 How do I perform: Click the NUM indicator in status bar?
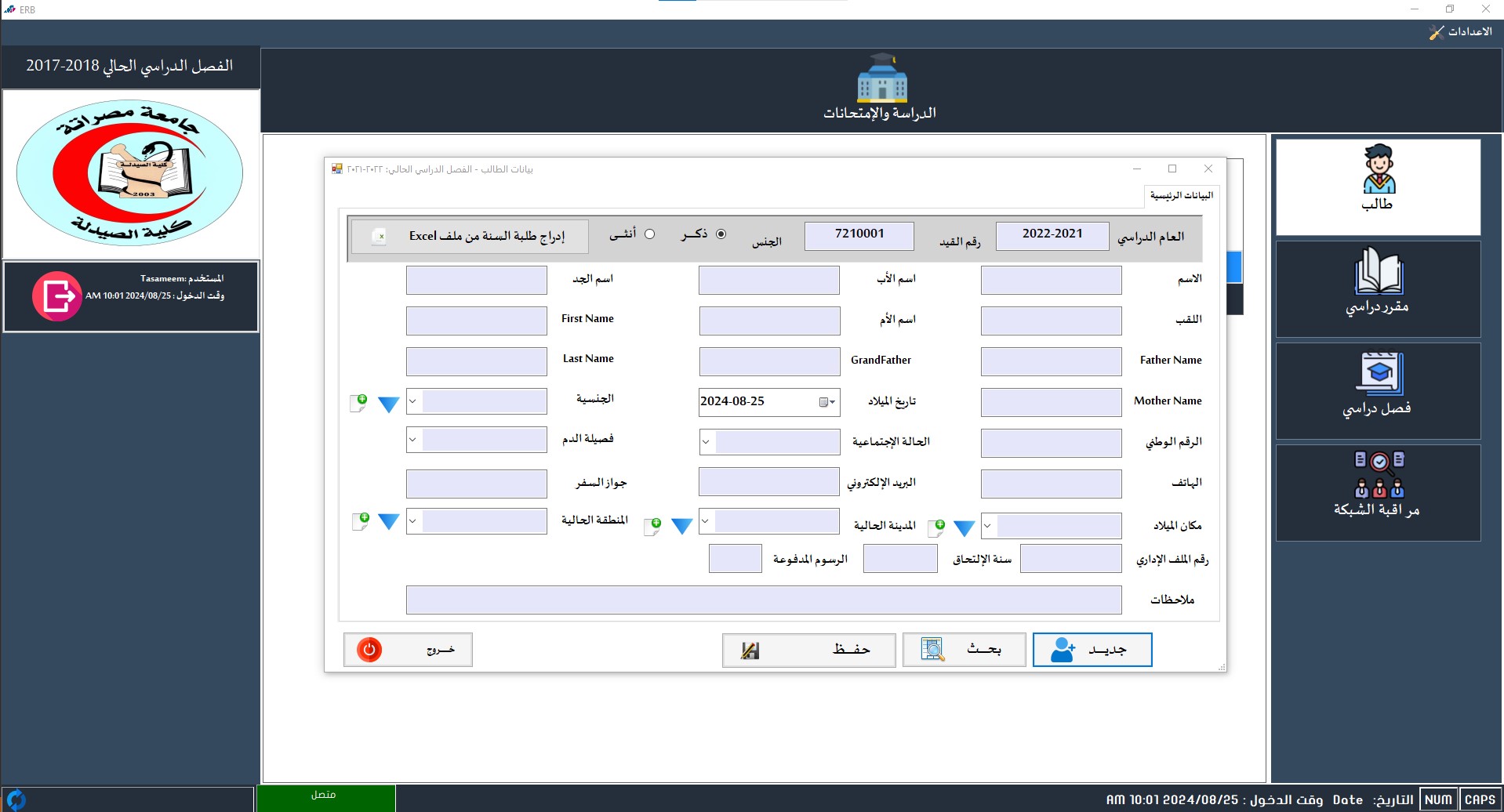click(x=1438, y=799)
